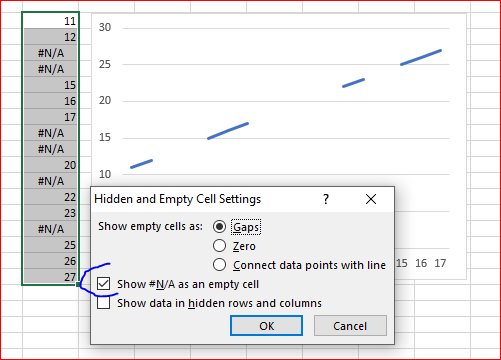Viewport: 501px width, 360px height.
Task: Open dialog help question mark
Action: coord(326,199)
